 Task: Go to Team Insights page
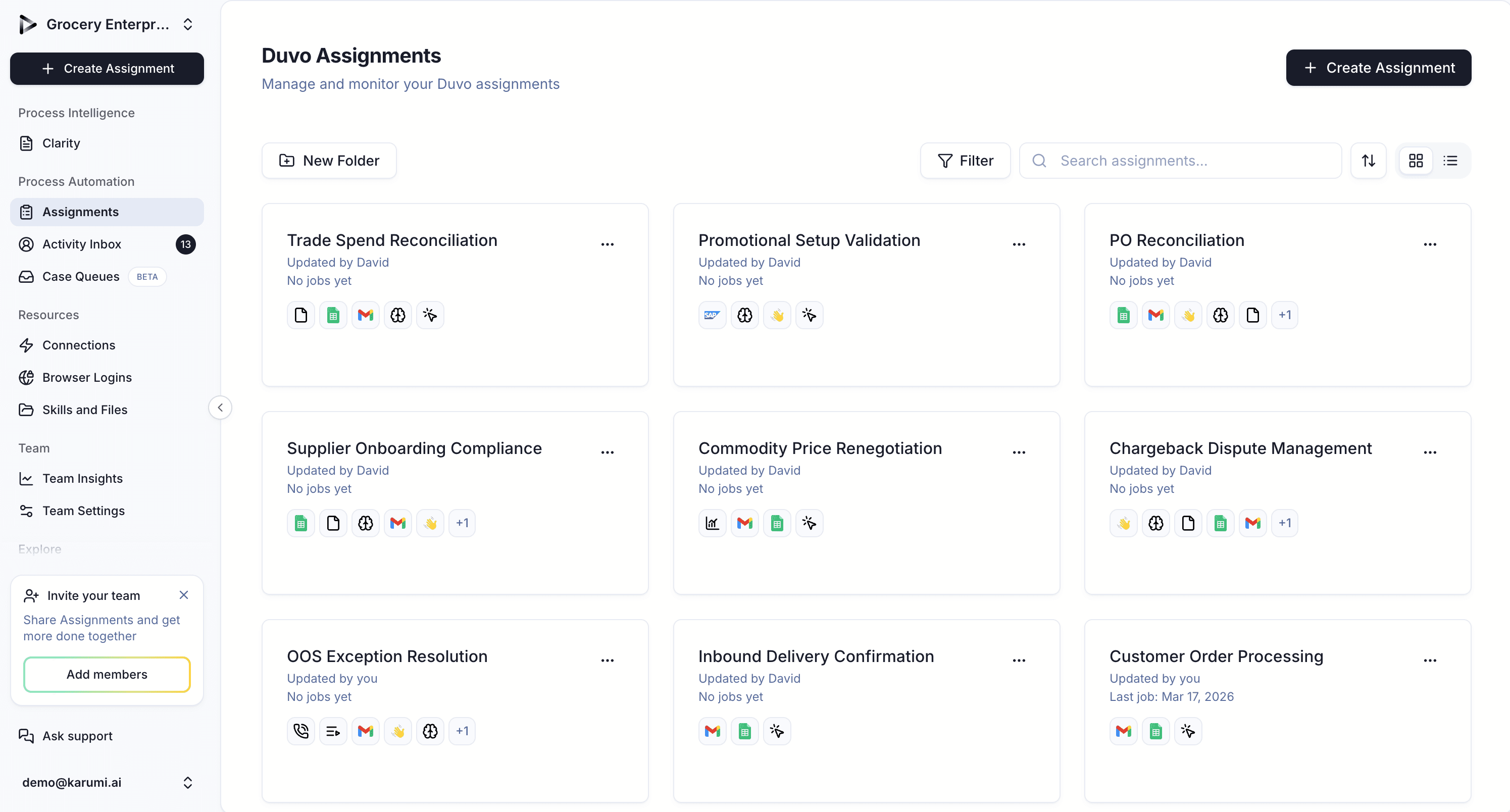(82, 478)
